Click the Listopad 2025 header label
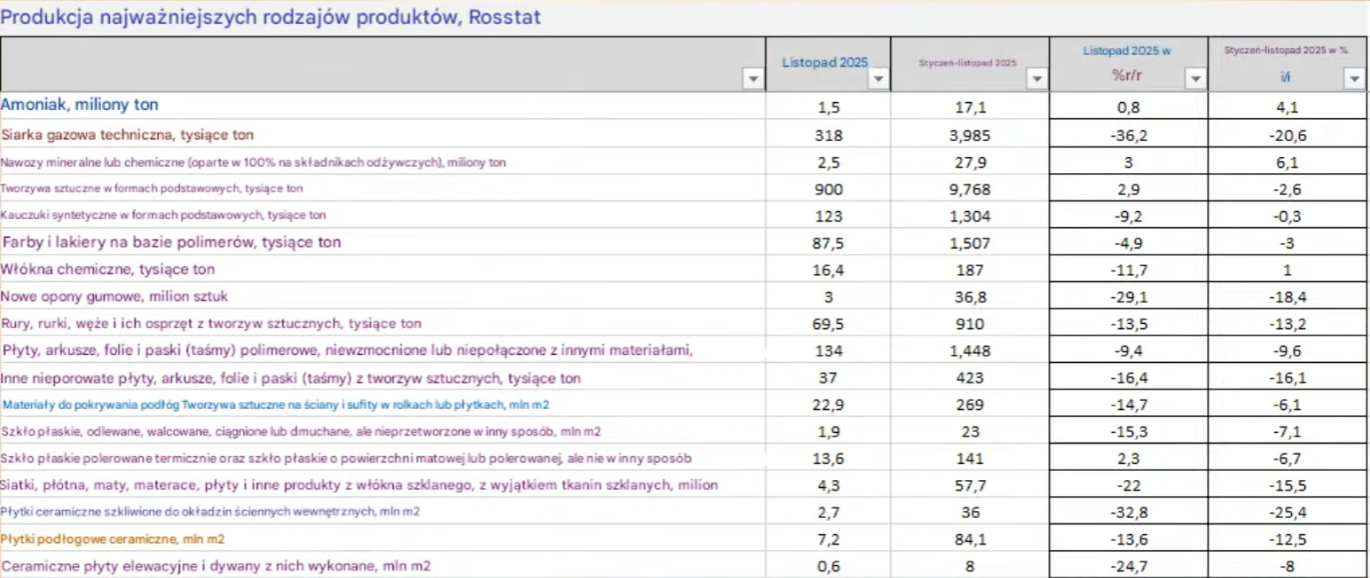This screenshot has width=1370, height=578. click(x=824, y=62)
